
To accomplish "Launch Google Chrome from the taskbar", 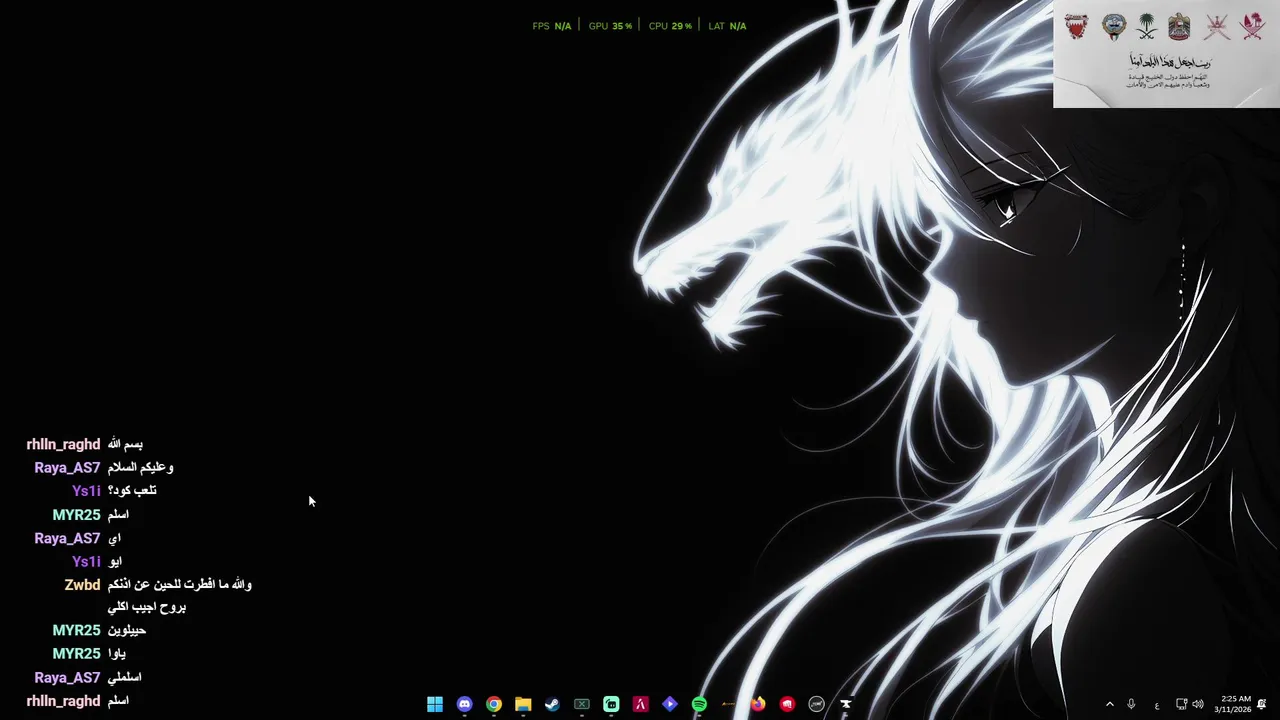I will [x=494, y=704].
